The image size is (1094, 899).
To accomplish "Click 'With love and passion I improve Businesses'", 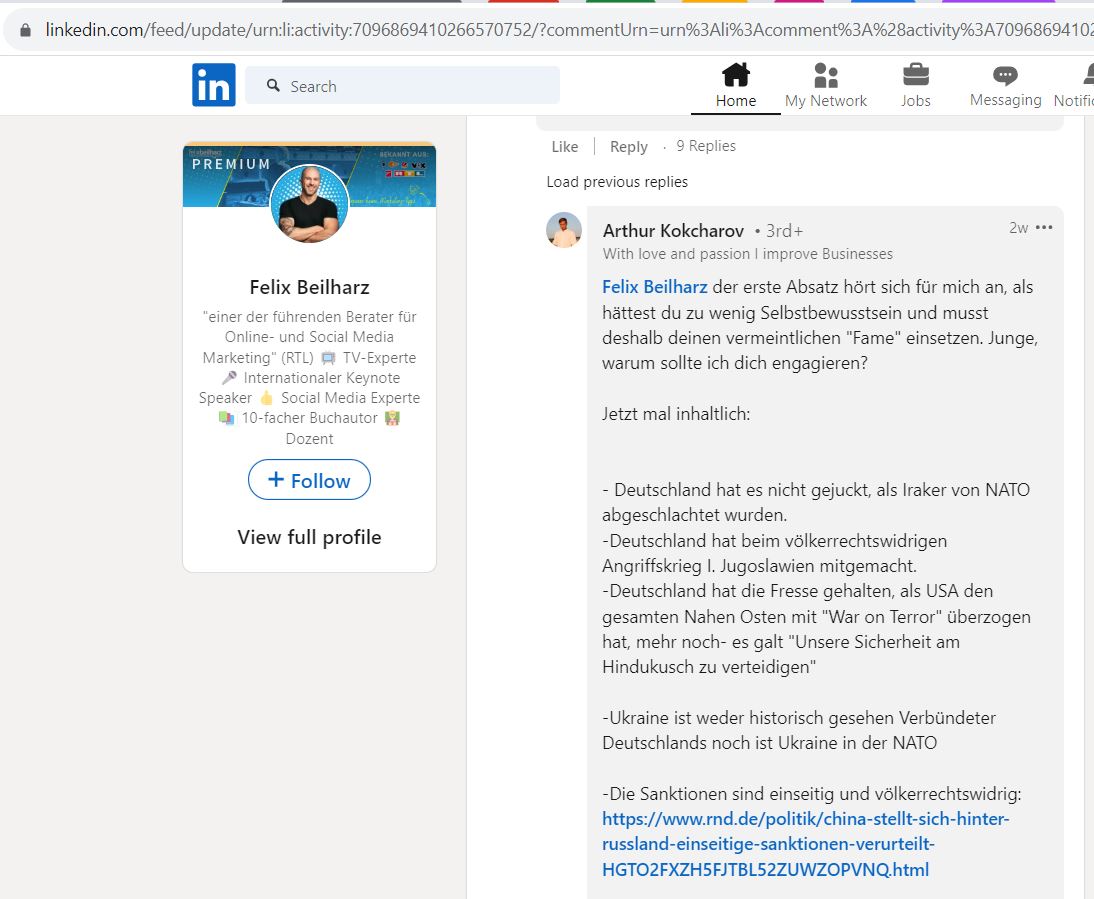I will pos(747,254).
